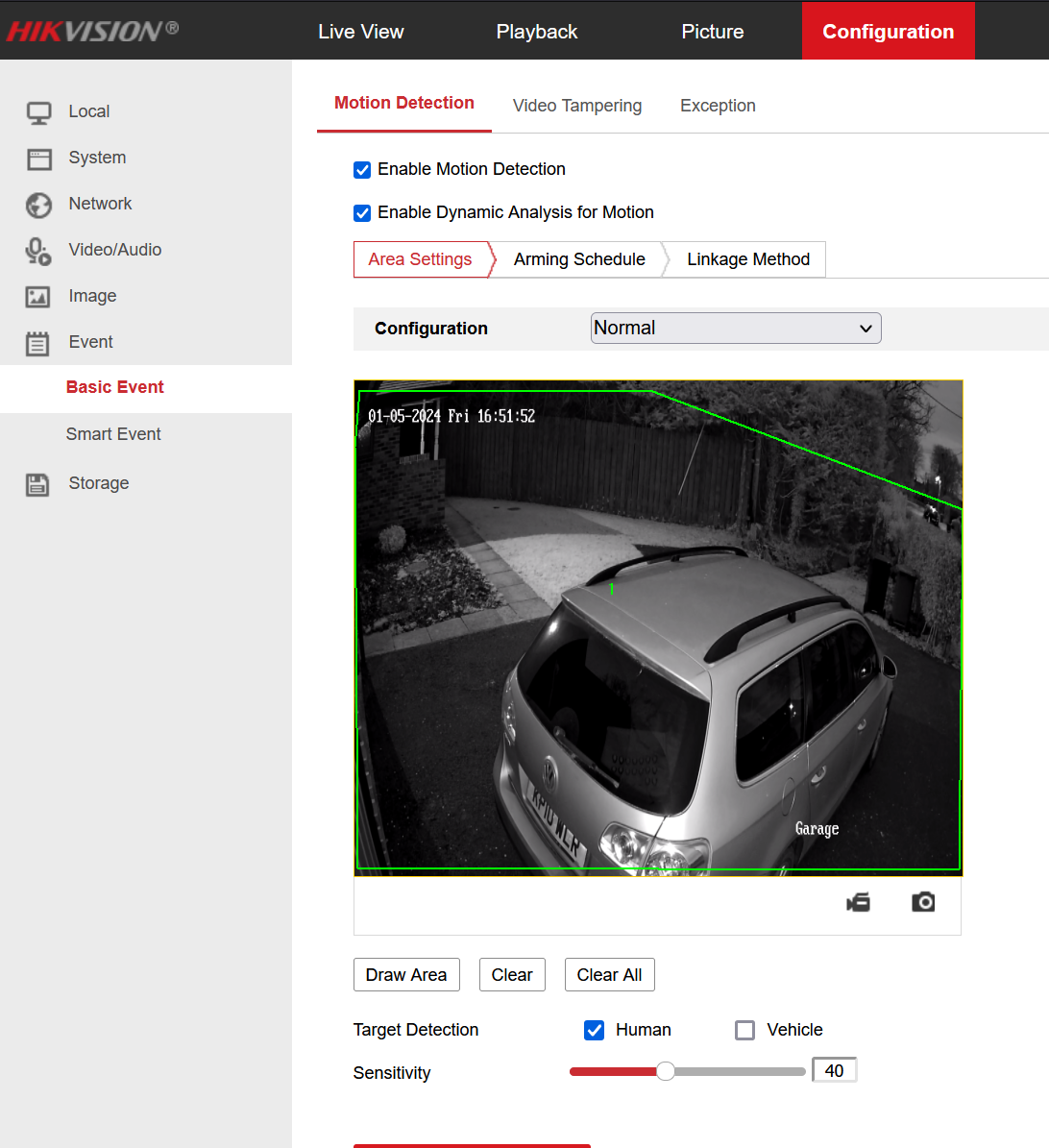Open Smart Event under Event menu
The height and width of the screenshot is (1148, 1049).
pos(113,434)
